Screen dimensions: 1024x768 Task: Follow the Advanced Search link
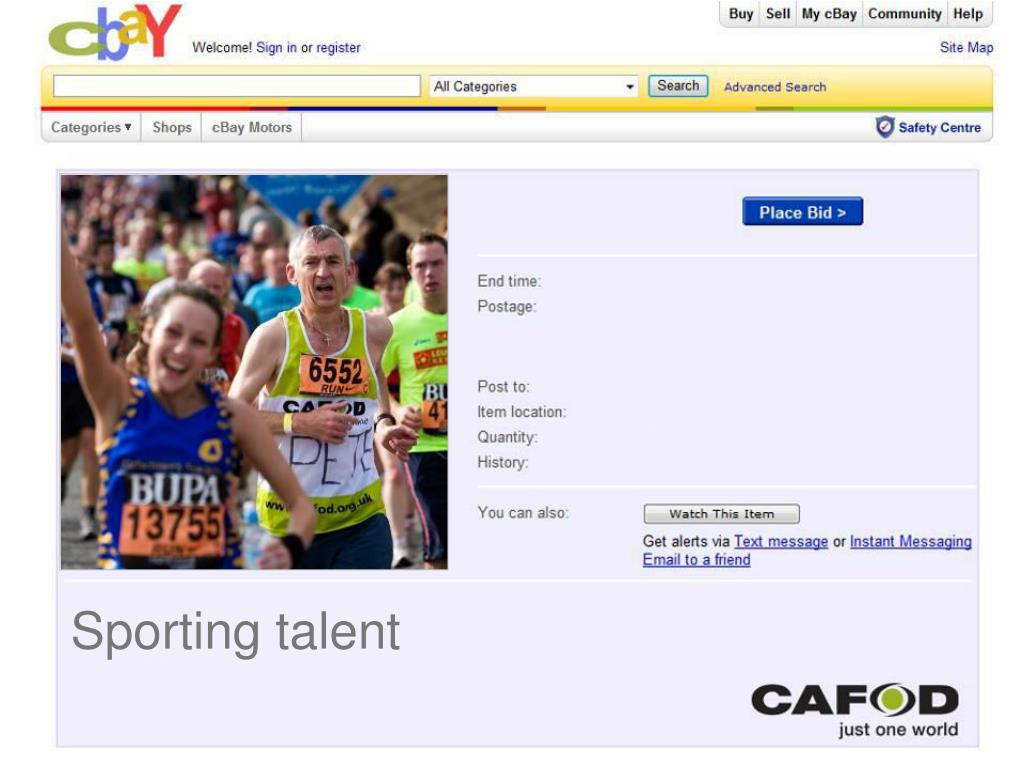pyautogui.click(x=775, y=87)
